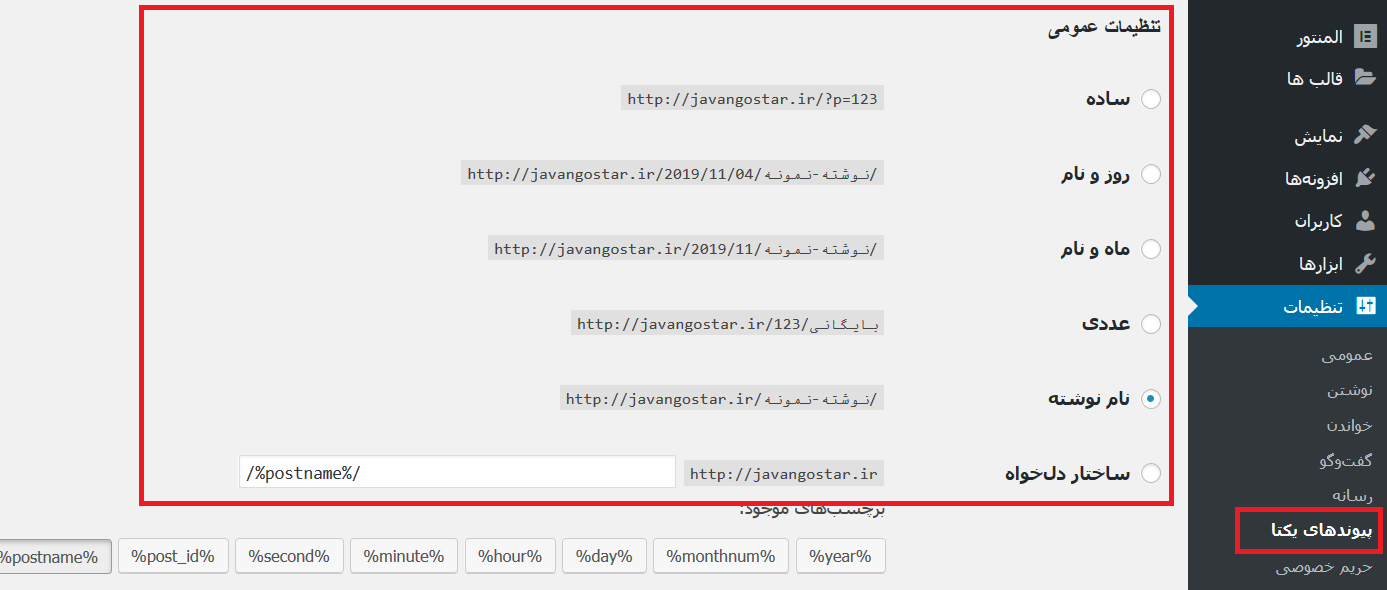1387x590 pixels.
Task: Click the %monthnum% tag button
Action: 720,557
